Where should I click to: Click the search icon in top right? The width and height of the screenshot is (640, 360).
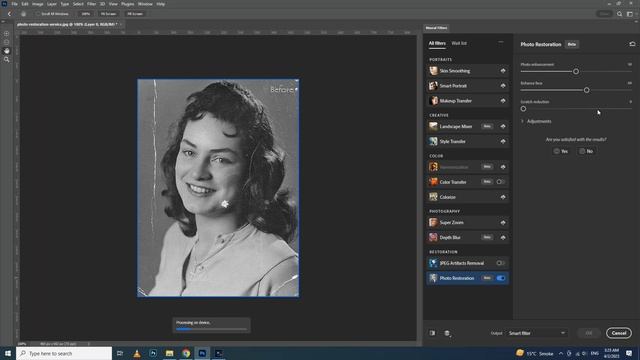point(620,14)
